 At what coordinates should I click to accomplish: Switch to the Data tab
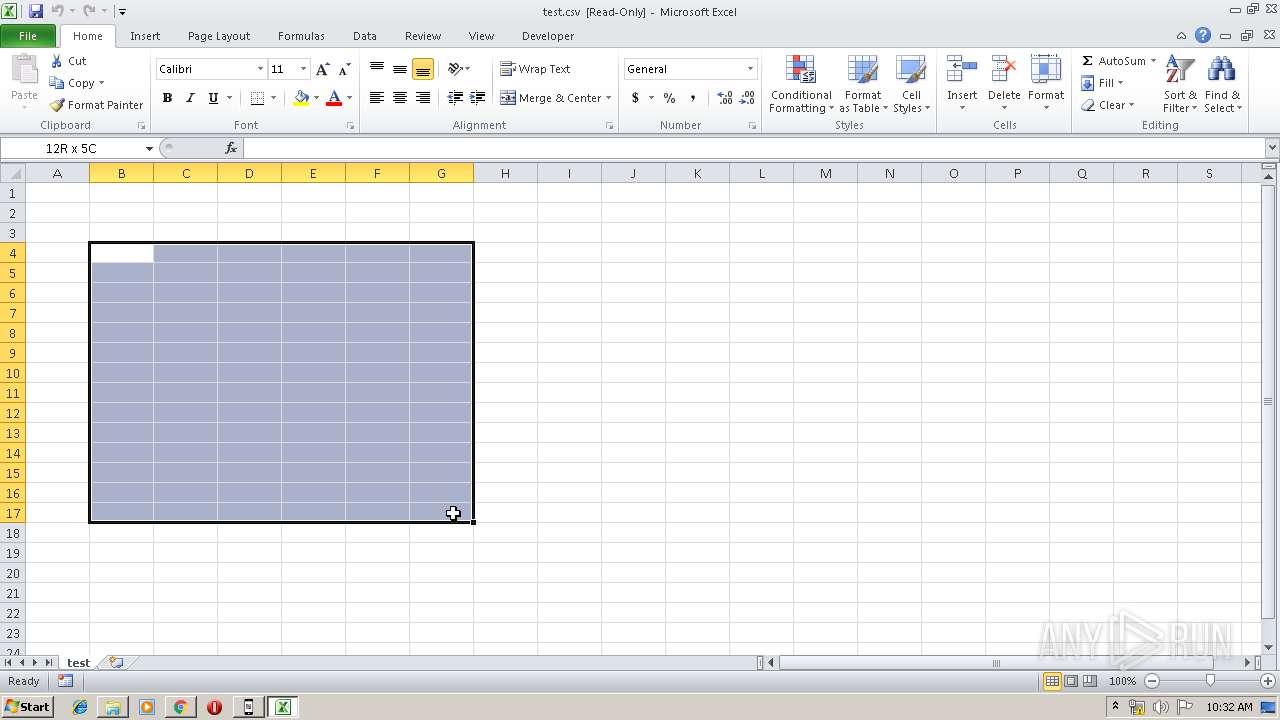[365, 36]
